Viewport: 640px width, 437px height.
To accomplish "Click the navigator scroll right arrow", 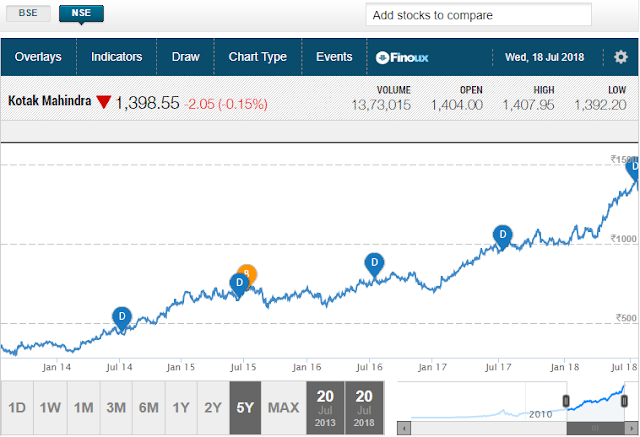I will tap(631, 428).
